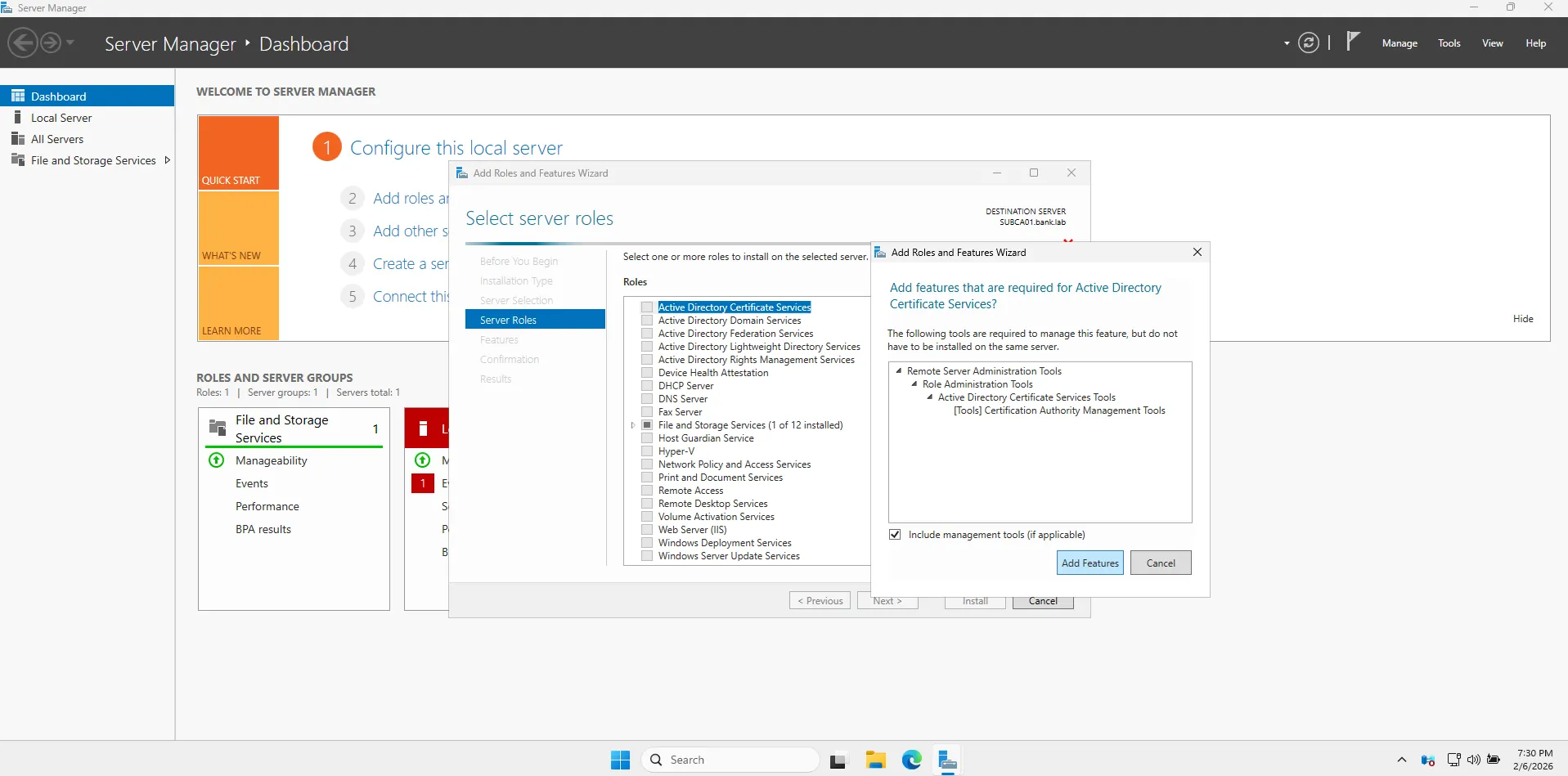Click the Configure this local server link
The height and width of the screenshot is (776, 1568).
tap(456, 148)
